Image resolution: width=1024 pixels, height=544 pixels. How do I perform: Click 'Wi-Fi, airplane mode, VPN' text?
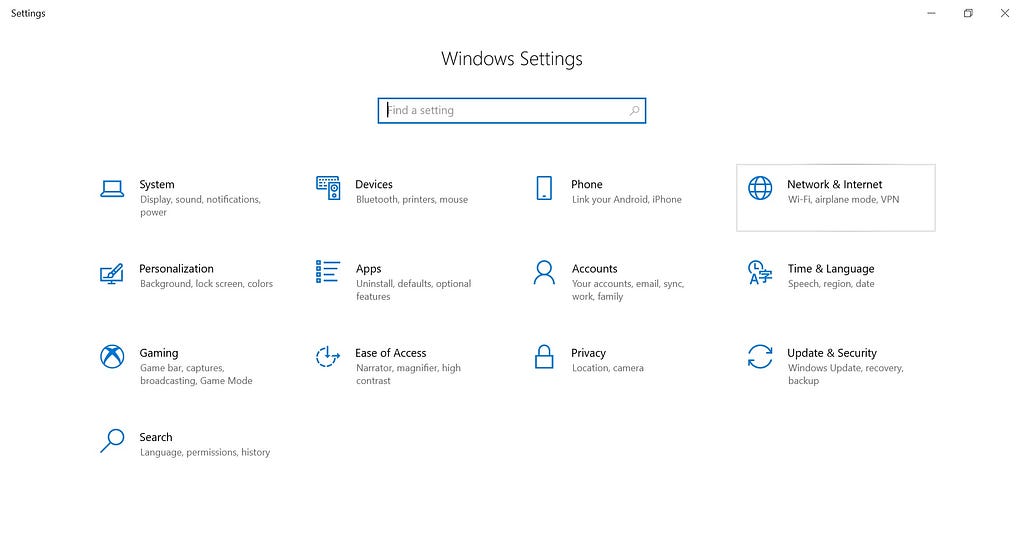tap(844, 200)
